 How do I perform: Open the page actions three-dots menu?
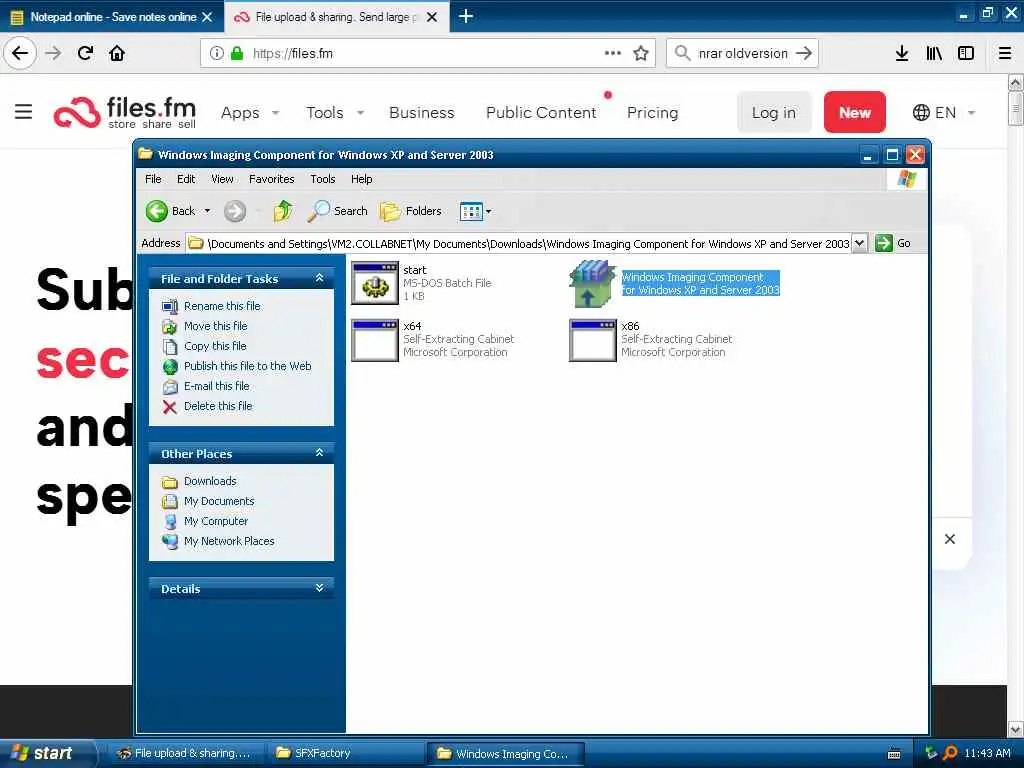(x=613, y=53)
